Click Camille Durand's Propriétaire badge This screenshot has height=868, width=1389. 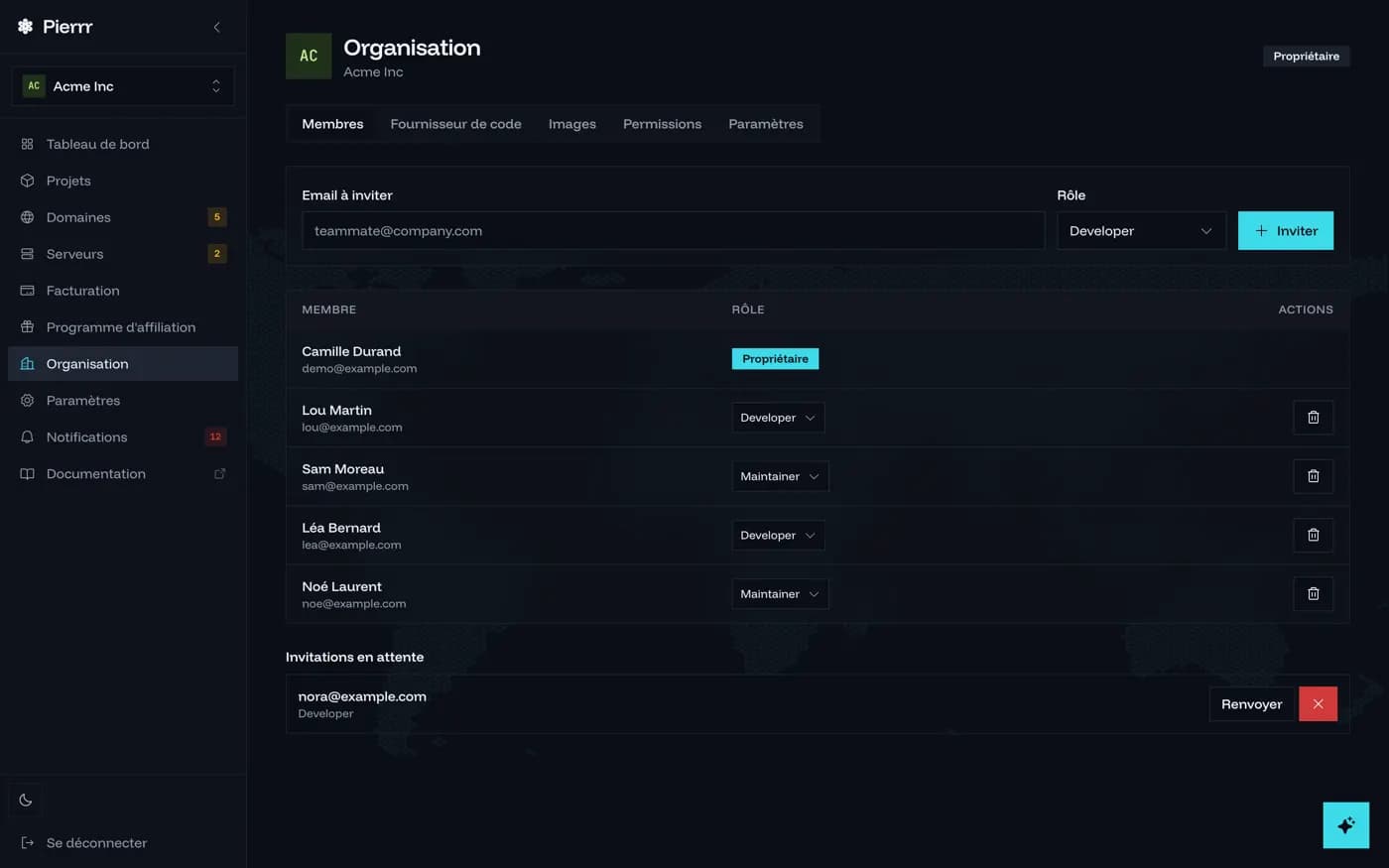775,359
